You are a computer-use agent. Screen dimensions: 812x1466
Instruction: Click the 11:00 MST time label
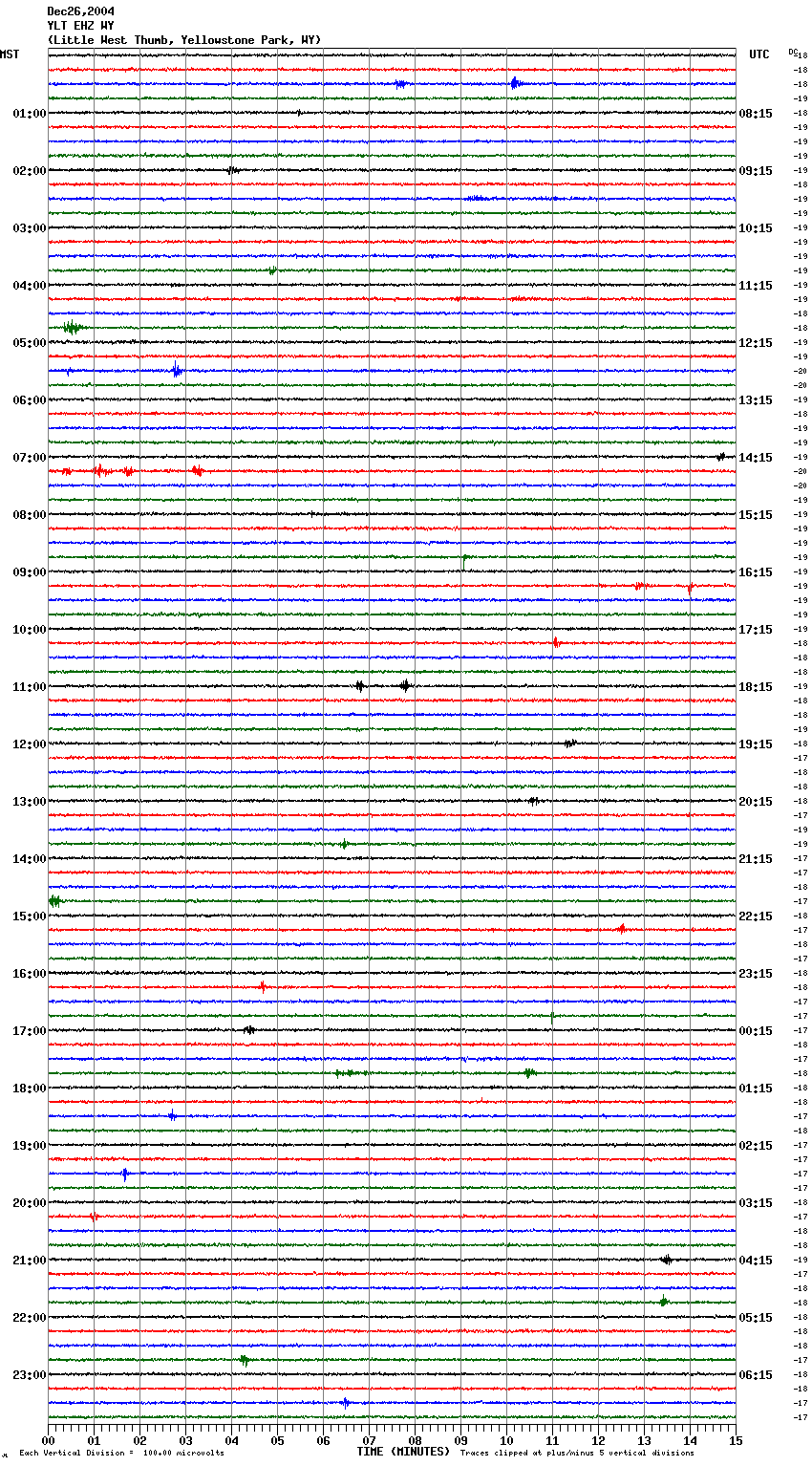(x=30, y=687)
